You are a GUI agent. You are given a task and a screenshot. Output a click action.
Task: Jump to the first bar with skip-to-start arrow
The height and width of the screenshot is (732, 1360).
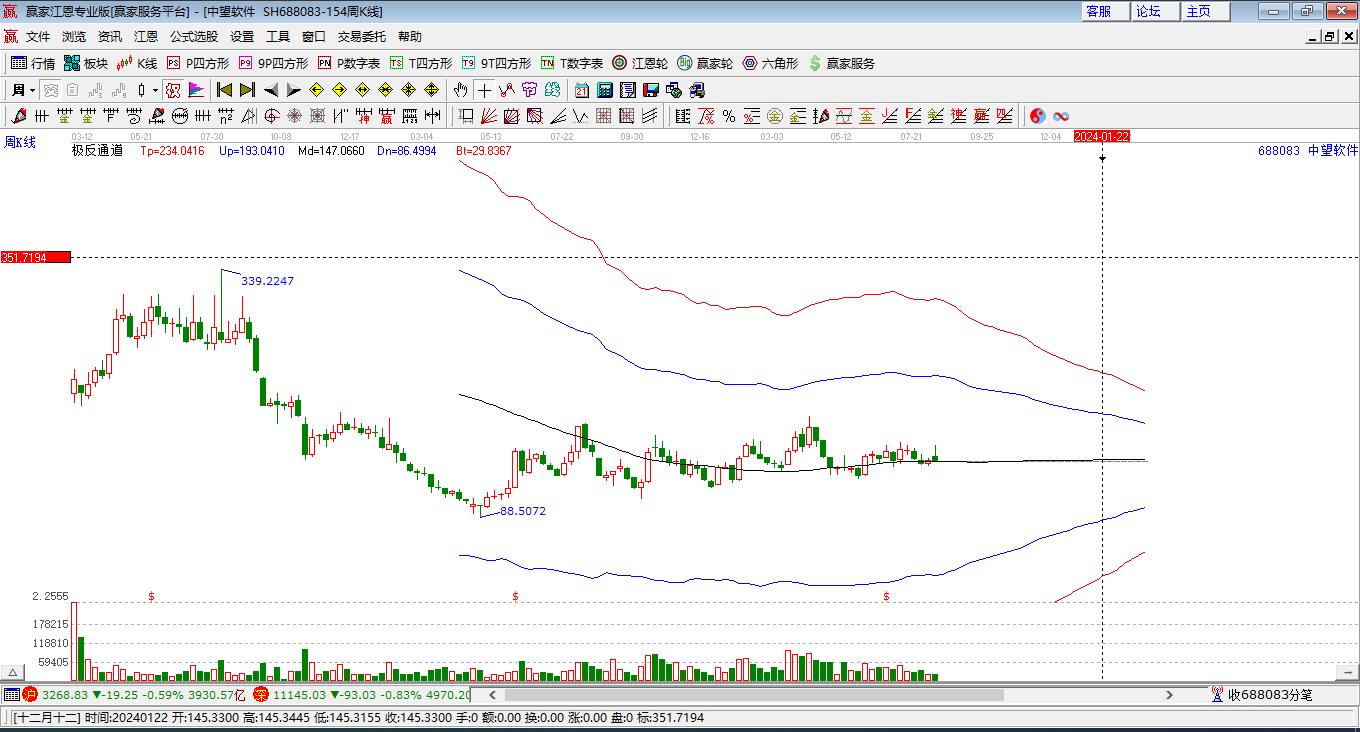click(224, 90)
